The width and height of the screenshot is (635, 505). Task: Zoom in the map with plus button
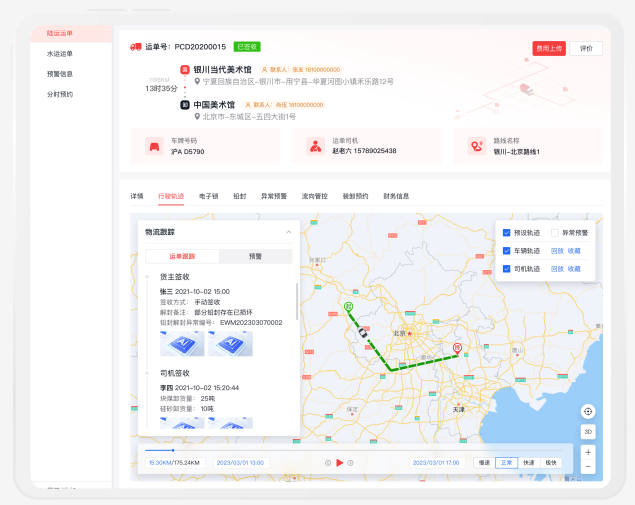point(588,452)
